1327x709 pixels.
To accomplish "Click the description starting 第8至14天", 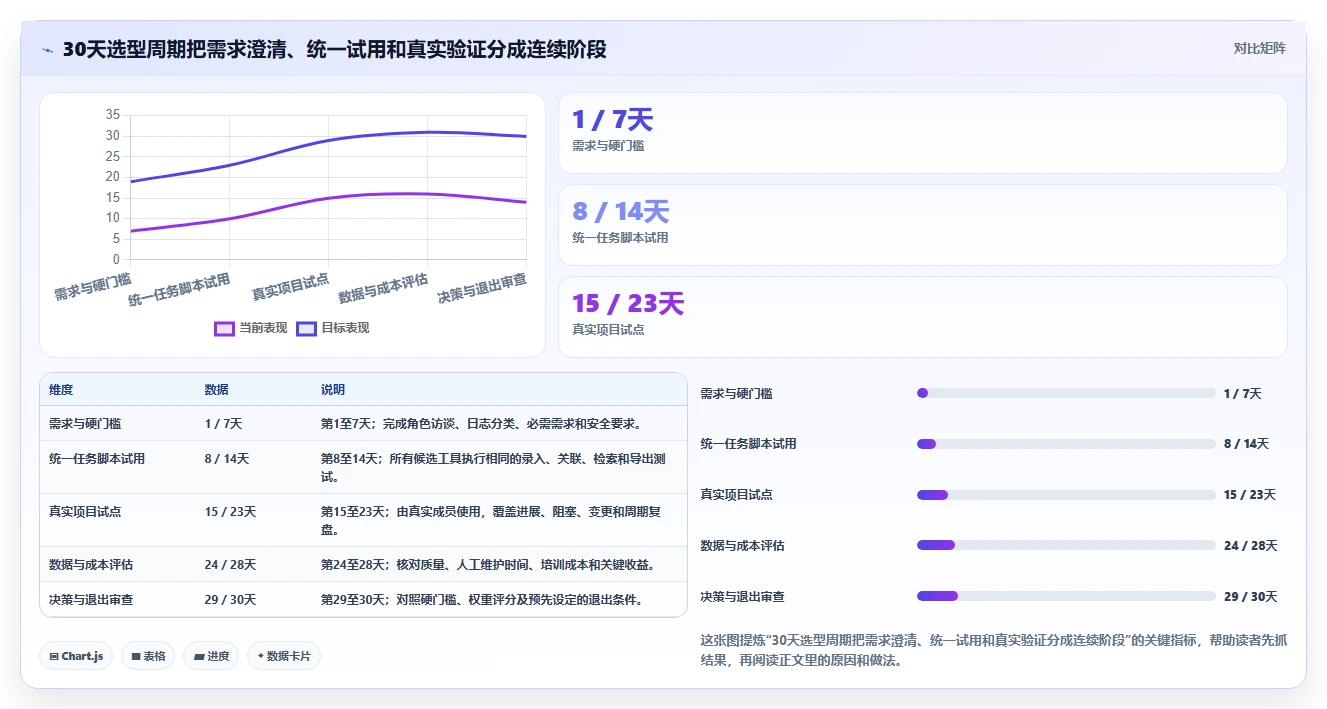I will (x=494, y=468).
